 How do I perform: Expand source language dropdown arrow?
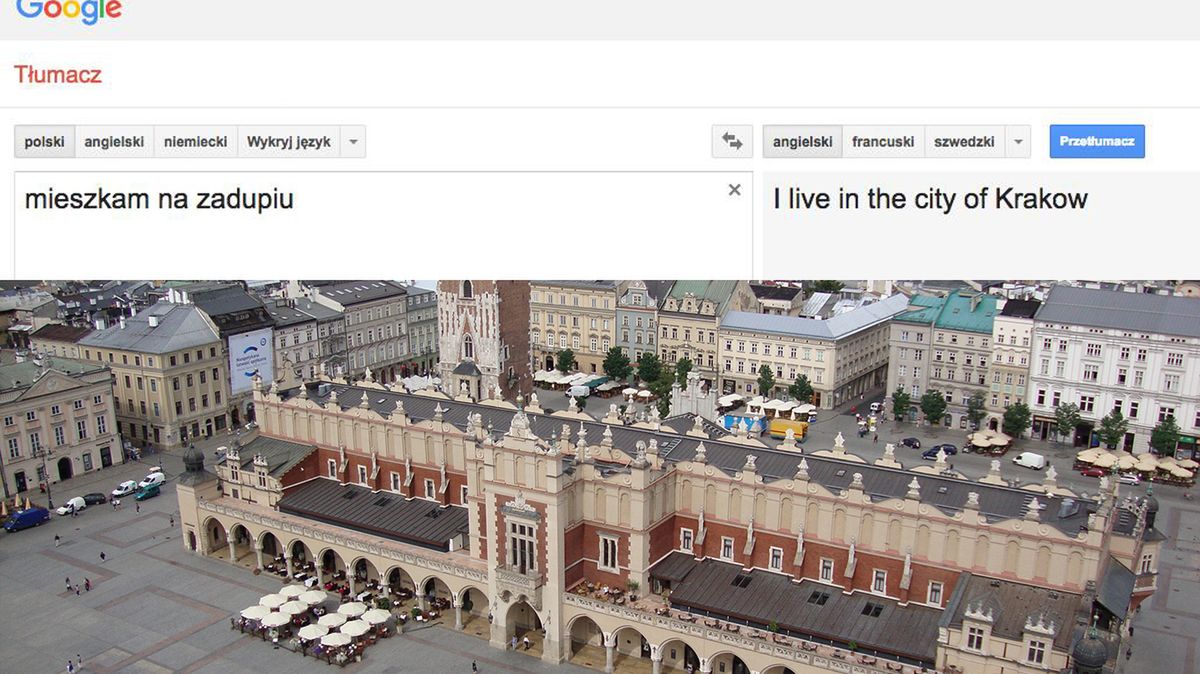coord(353,142)
